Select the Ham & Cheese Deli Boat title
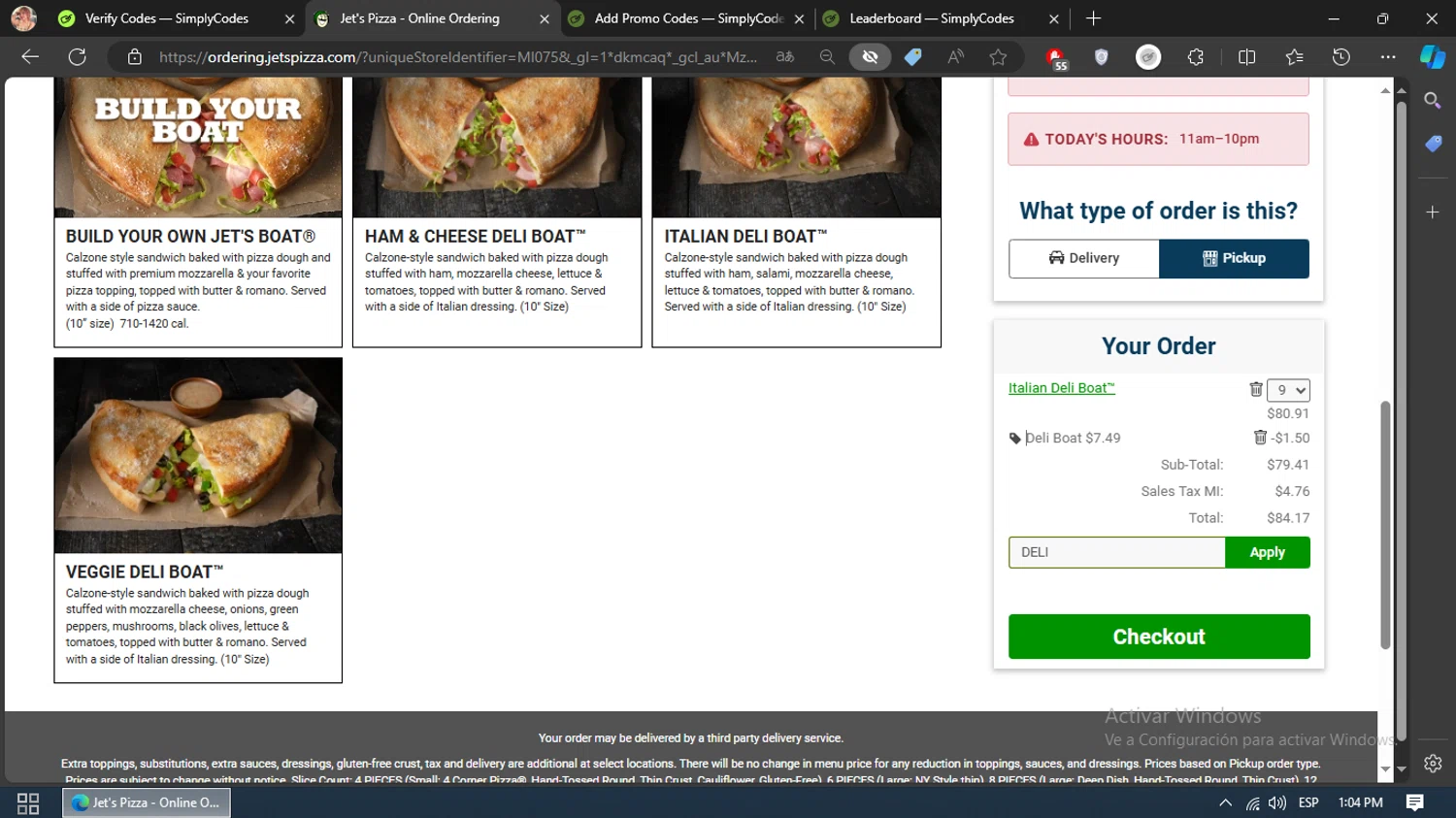Viewport: 1456px width, 818px height. (x=475, y=236)
